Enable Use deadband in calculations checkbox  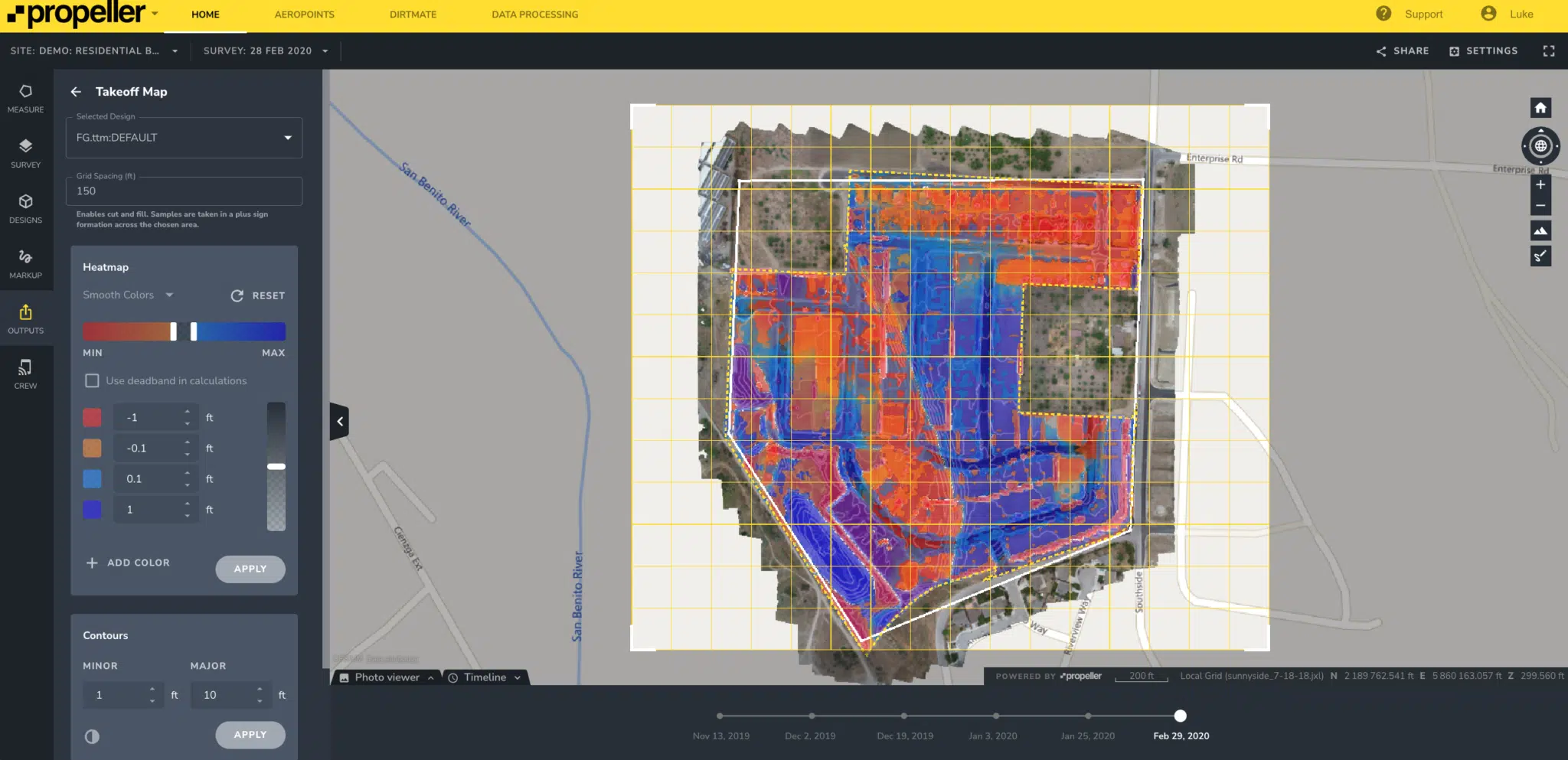click(x=92, y=380)
